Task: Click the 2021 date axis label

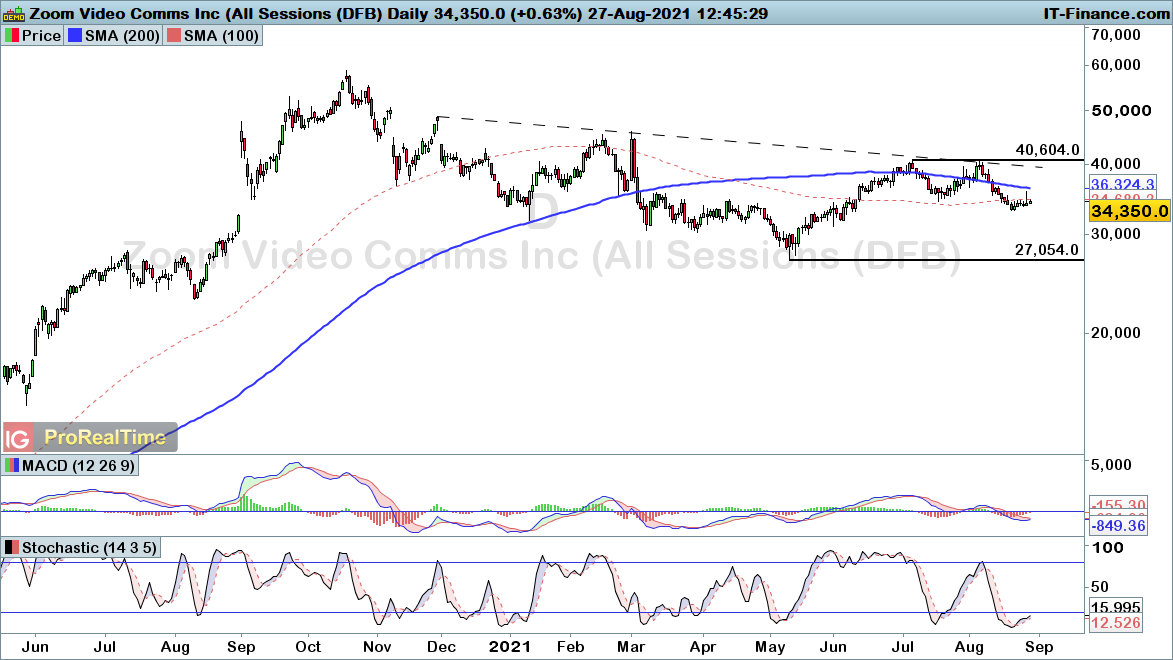Action: [x=509, y=647]
